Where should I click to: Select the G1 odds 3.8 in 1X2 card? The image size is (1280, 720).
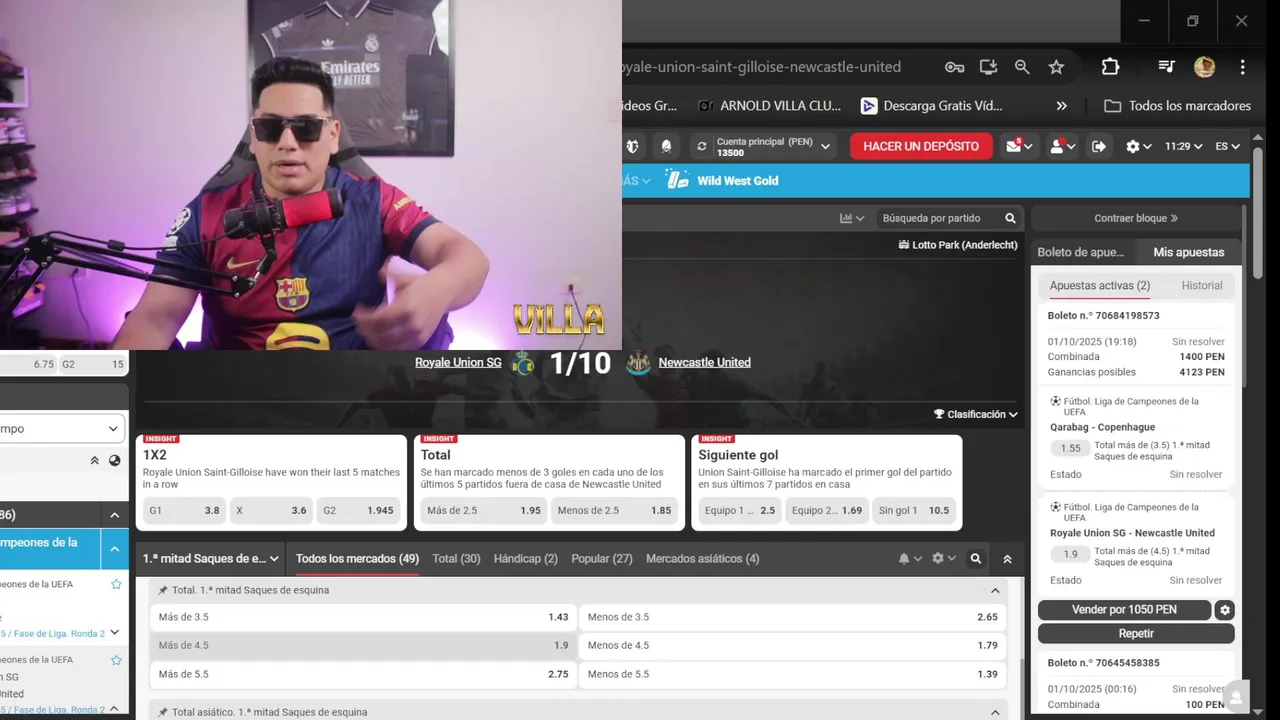tap(184, 510)
